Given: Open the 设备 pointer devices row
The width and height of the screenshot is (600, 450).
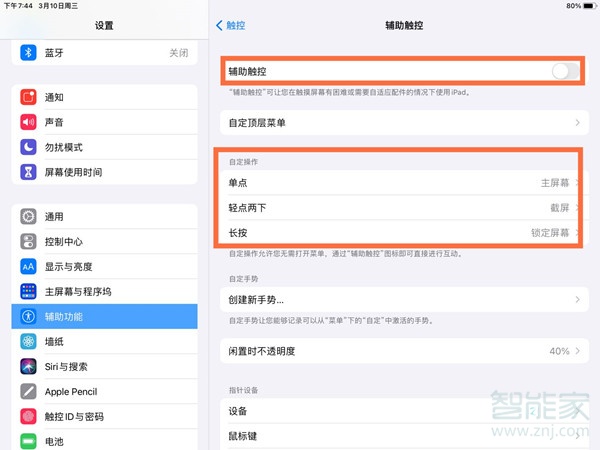Looking at the screenshot, I should click(x=400, y=411).
